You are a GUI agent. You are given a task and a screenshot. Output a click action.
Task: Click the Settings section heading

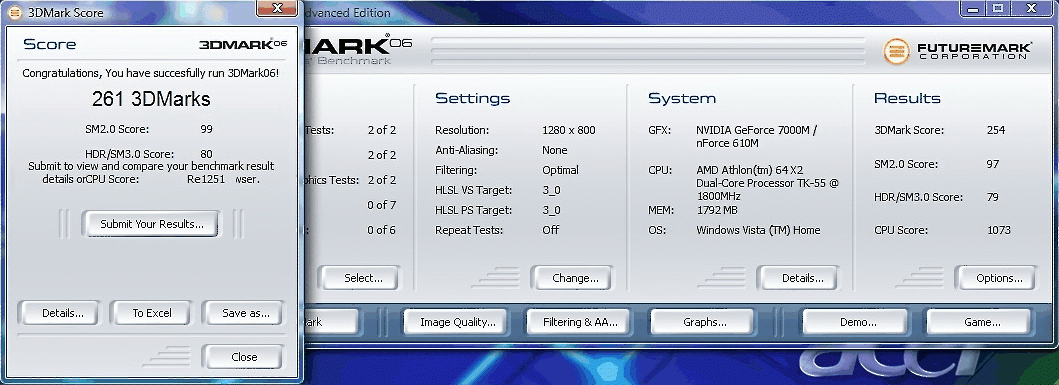[x=472, y=99]
